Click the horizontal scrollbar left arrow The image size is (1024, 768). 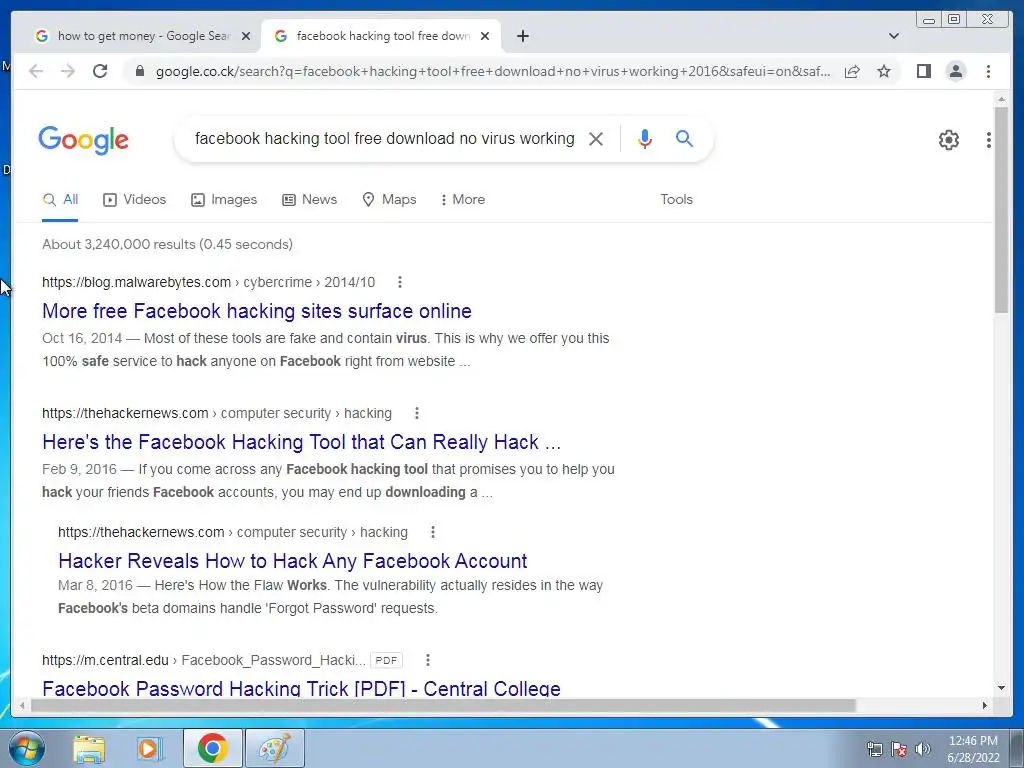(22, 705)
